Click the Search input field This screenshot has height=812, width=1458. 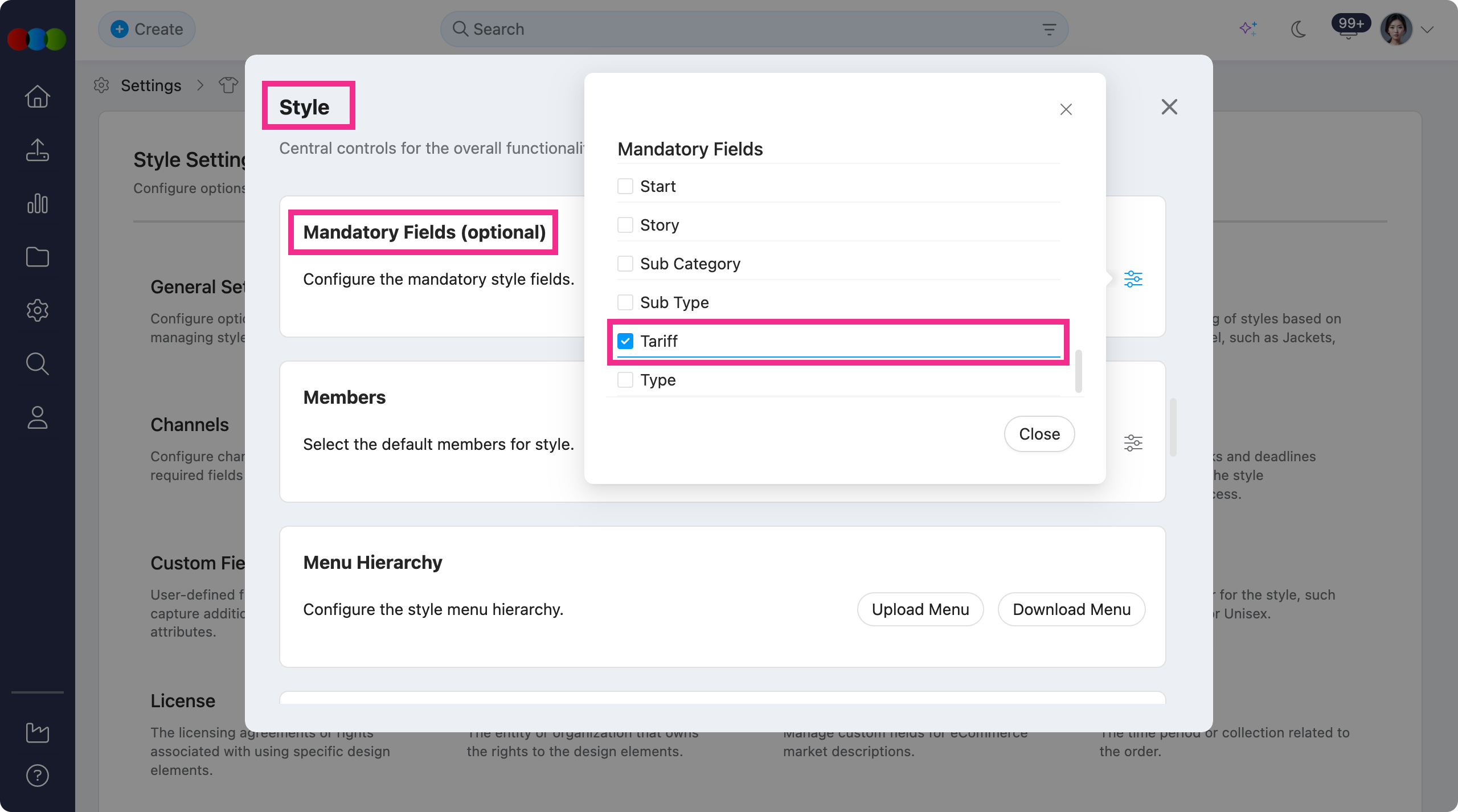pos(754,29)
